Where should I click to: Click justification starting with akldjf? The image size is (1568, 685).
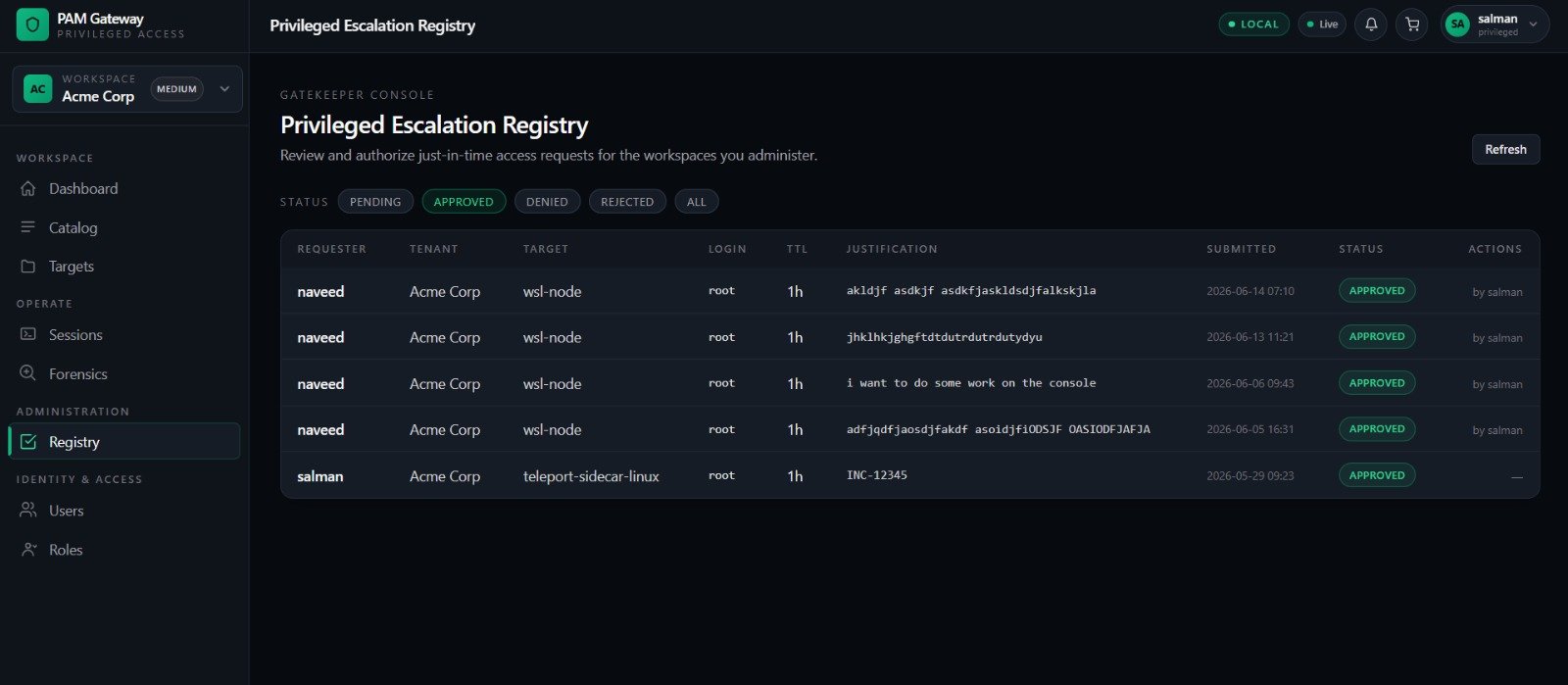tap(971, 291)
